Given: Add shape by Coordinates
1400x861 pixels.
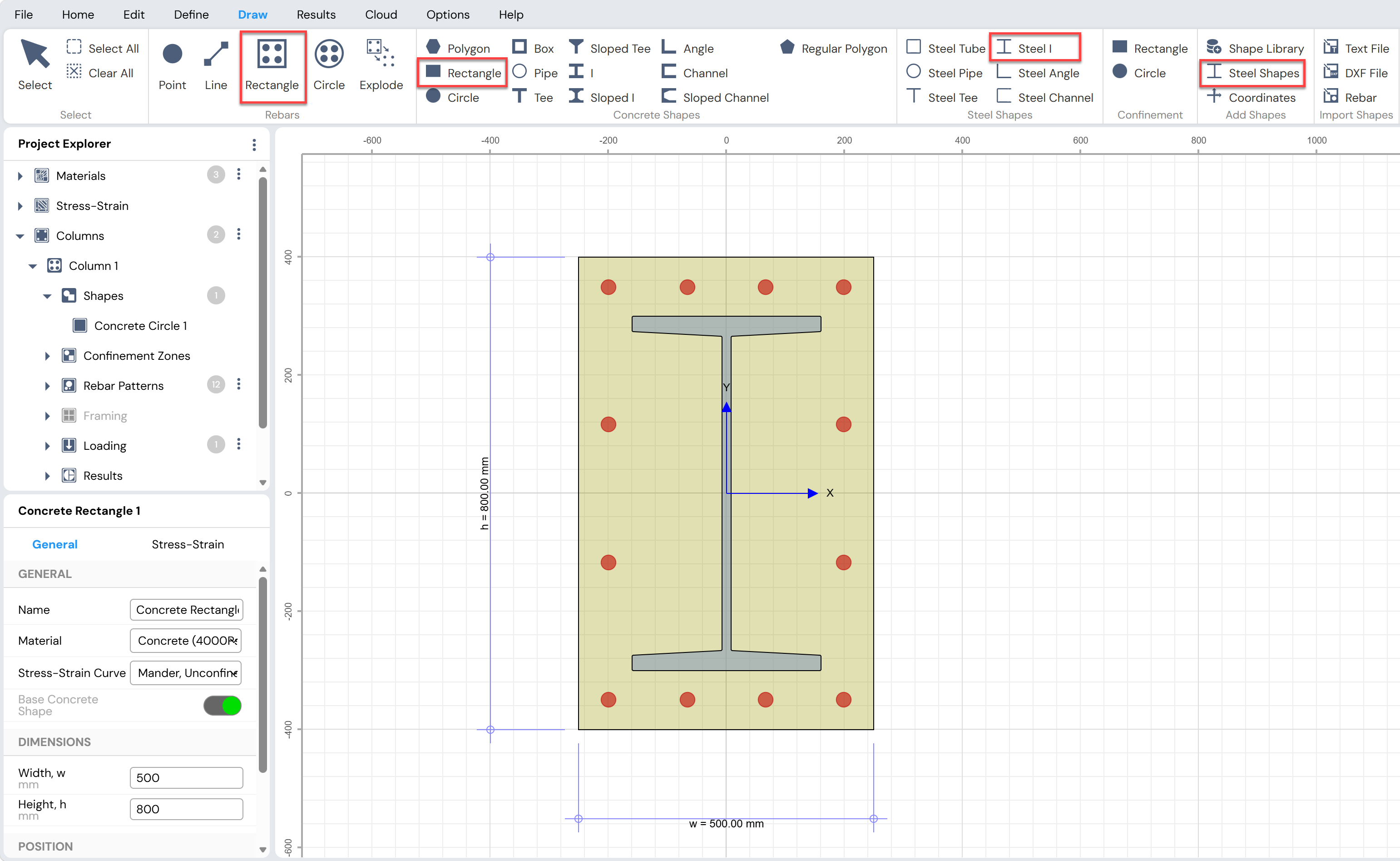Looking at the screenshot, I should [1251, 97].
